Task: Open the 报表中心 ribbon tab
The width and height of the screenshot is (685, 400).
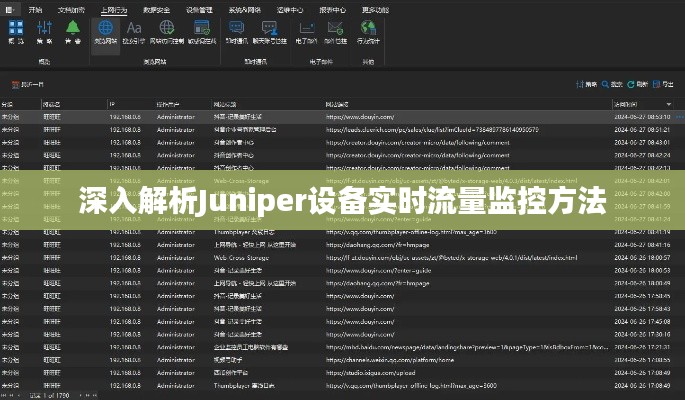Action: [332, 10]
